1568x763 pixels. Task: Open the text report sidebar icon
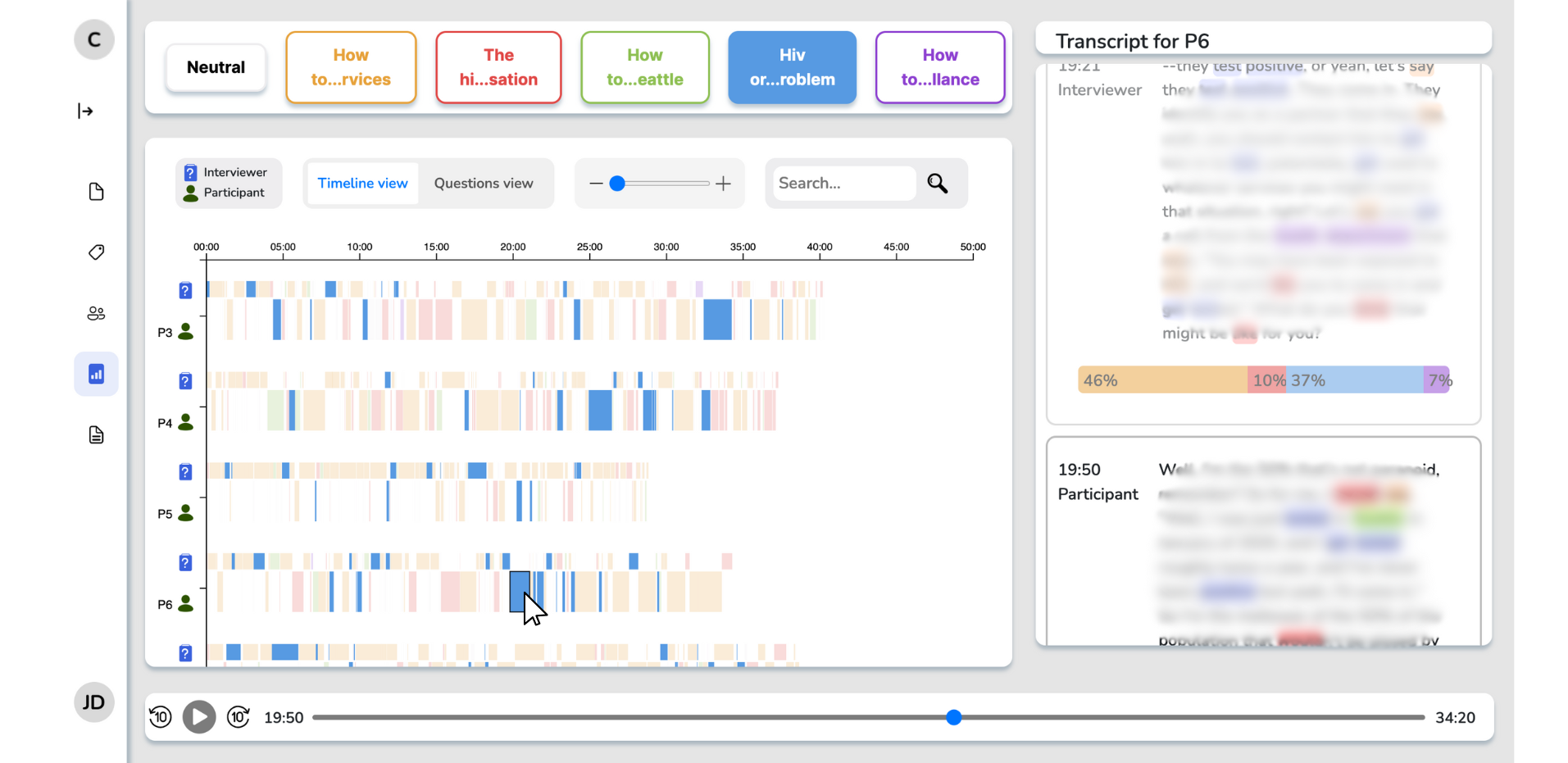96,434
